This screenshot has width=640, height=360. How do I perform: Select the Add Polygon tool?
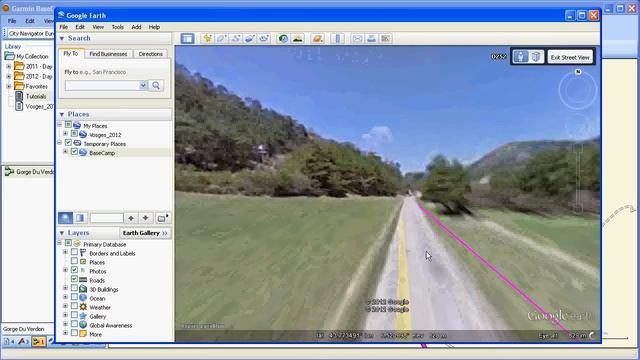point(222,38)
